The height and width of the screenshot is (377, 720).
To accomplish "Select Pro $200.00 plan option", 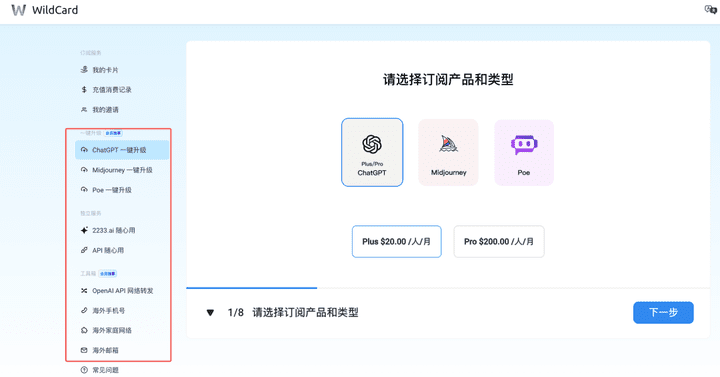I will tap(499, 242).
